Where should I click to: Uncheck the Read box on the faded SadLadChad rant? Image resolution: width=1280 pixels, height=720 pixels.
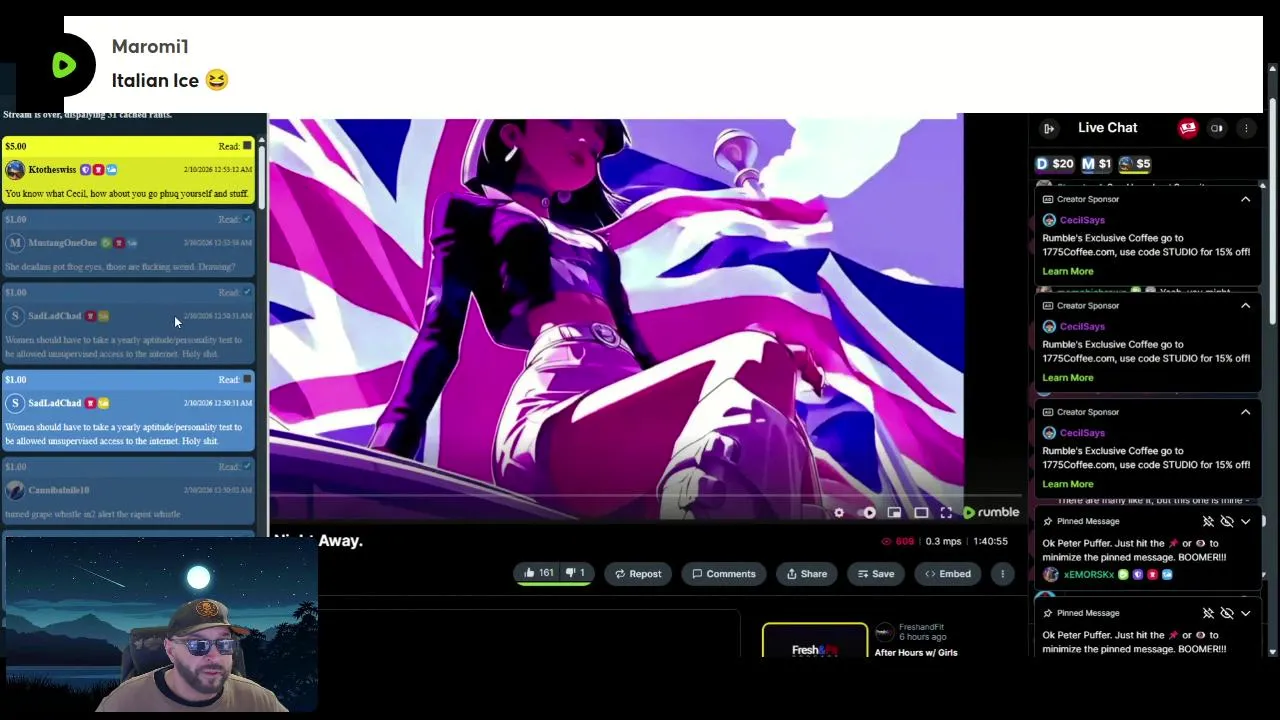[247, 292]
